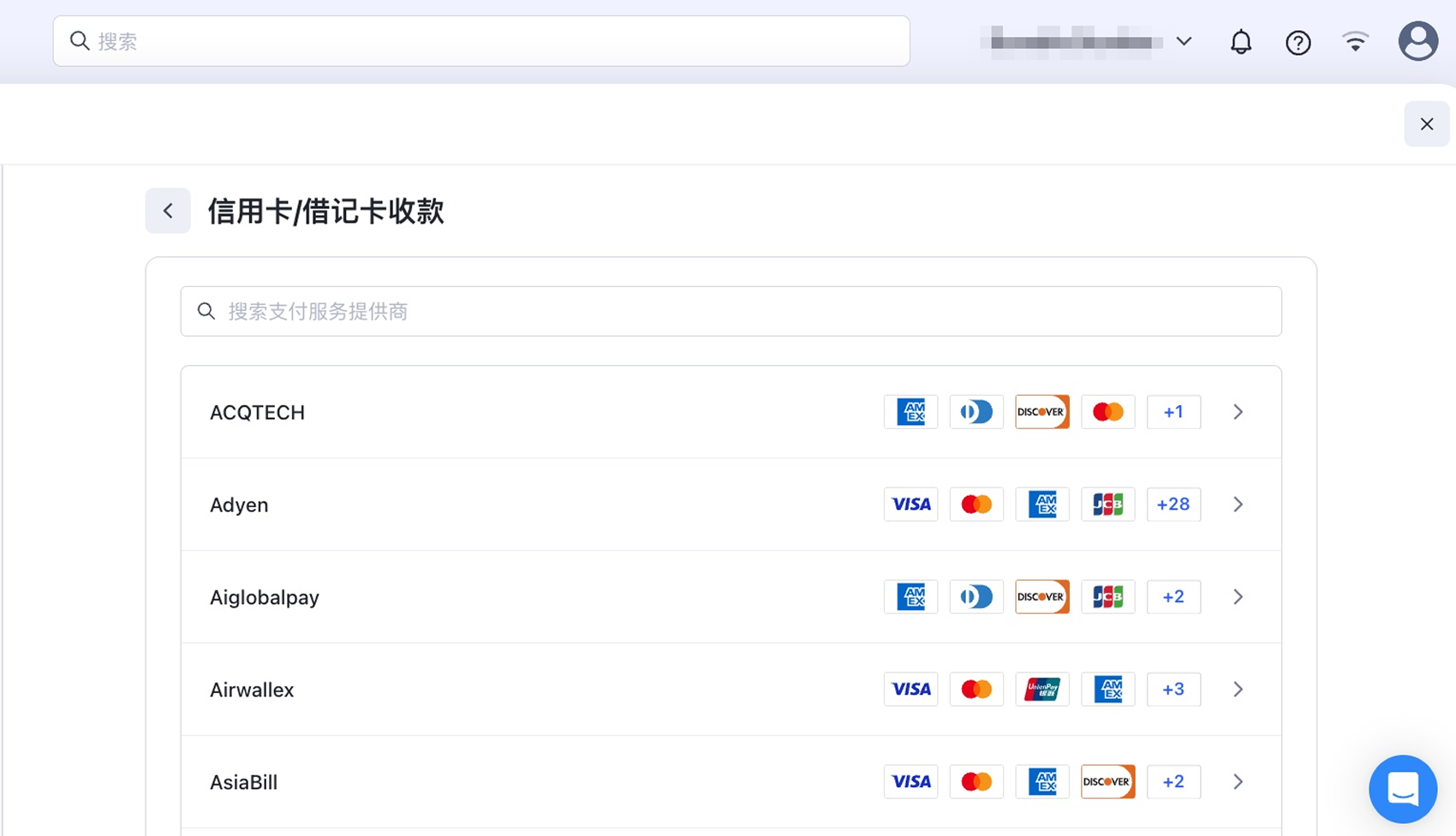Viewport: 1456px width, 836px height.
Task: Open the user account avatar
Action: tap(1418, 41)
